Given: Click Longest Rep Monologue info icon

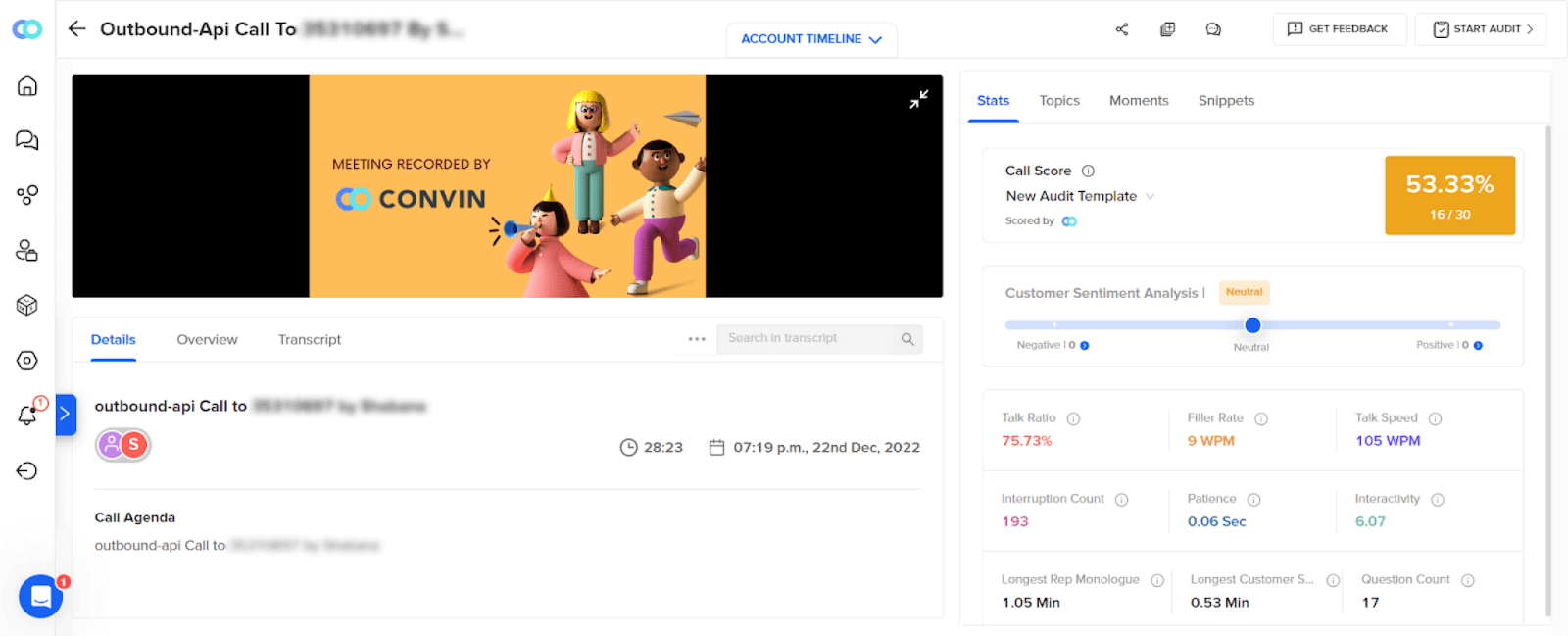Looking at the screenshot, I should [1157, 580].
